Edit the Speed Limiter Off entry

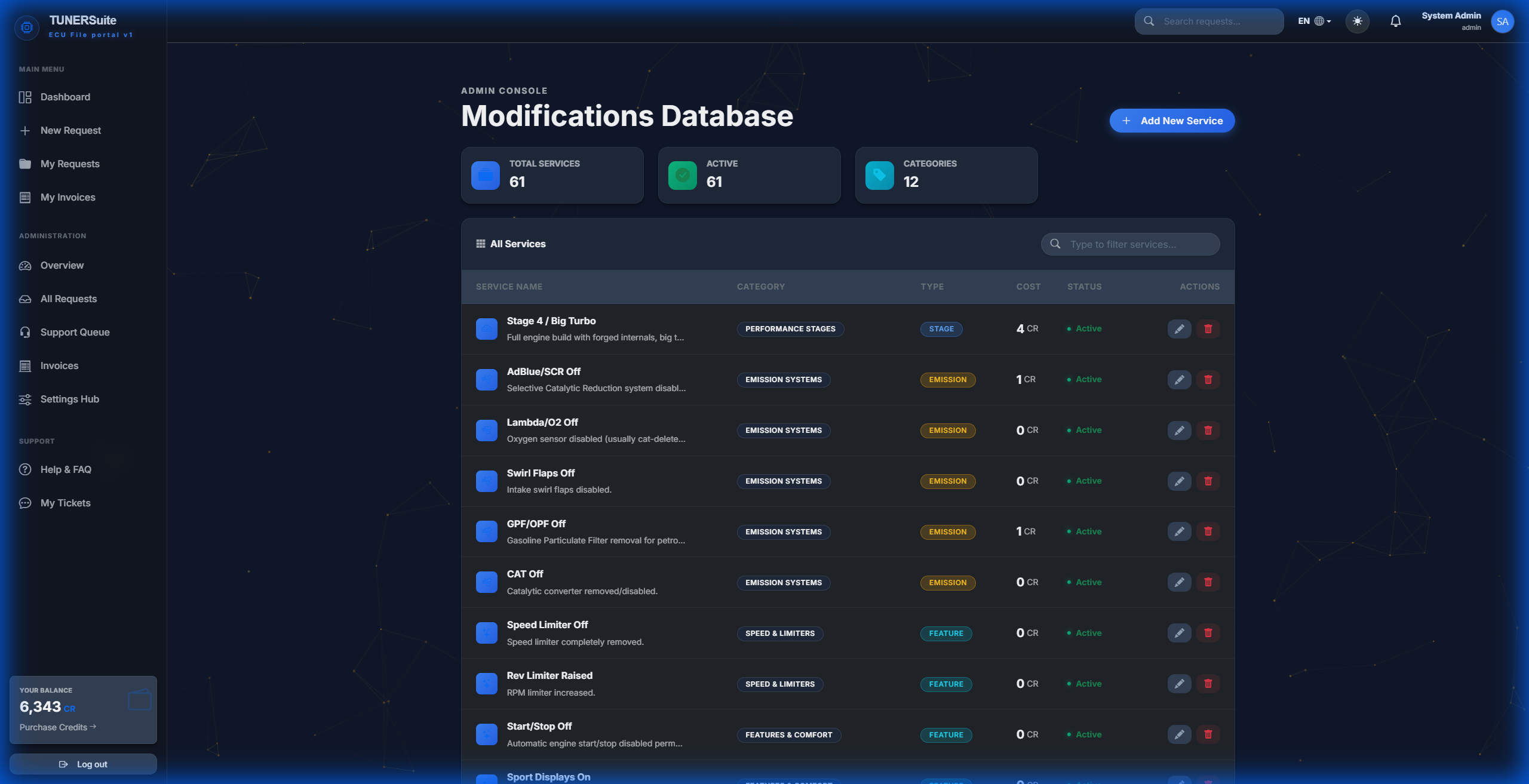pyautogui.click(x=1179, y=633)
